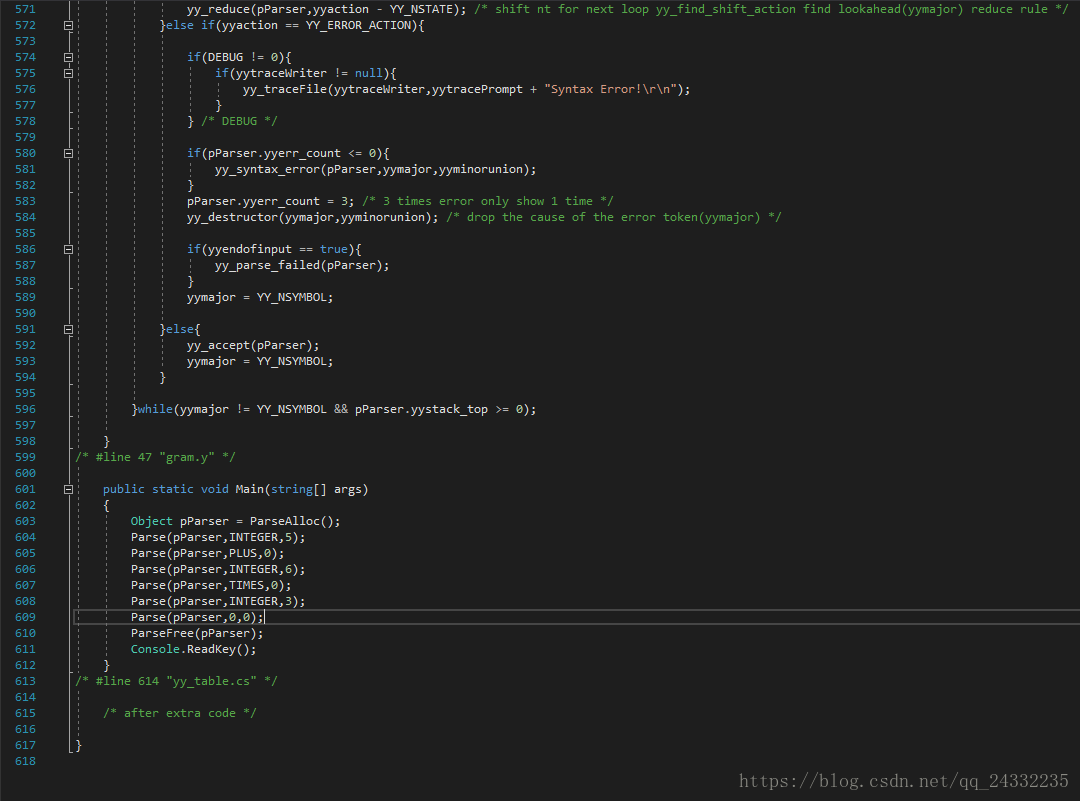Viewport: 1080px width, 801px height.
Task: Click on yy_accept(pParser) call
Action: tap(253, 346)
